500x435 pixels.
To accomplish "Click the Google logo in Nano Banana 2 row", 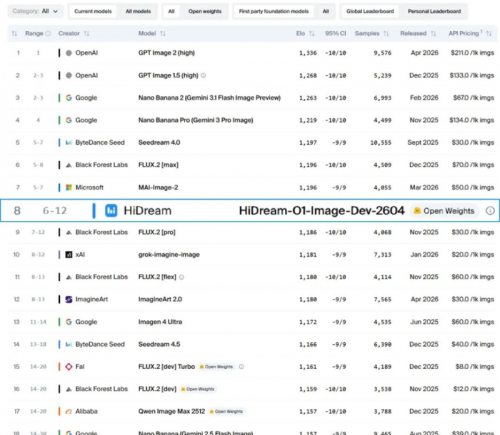I will [69, 98].
